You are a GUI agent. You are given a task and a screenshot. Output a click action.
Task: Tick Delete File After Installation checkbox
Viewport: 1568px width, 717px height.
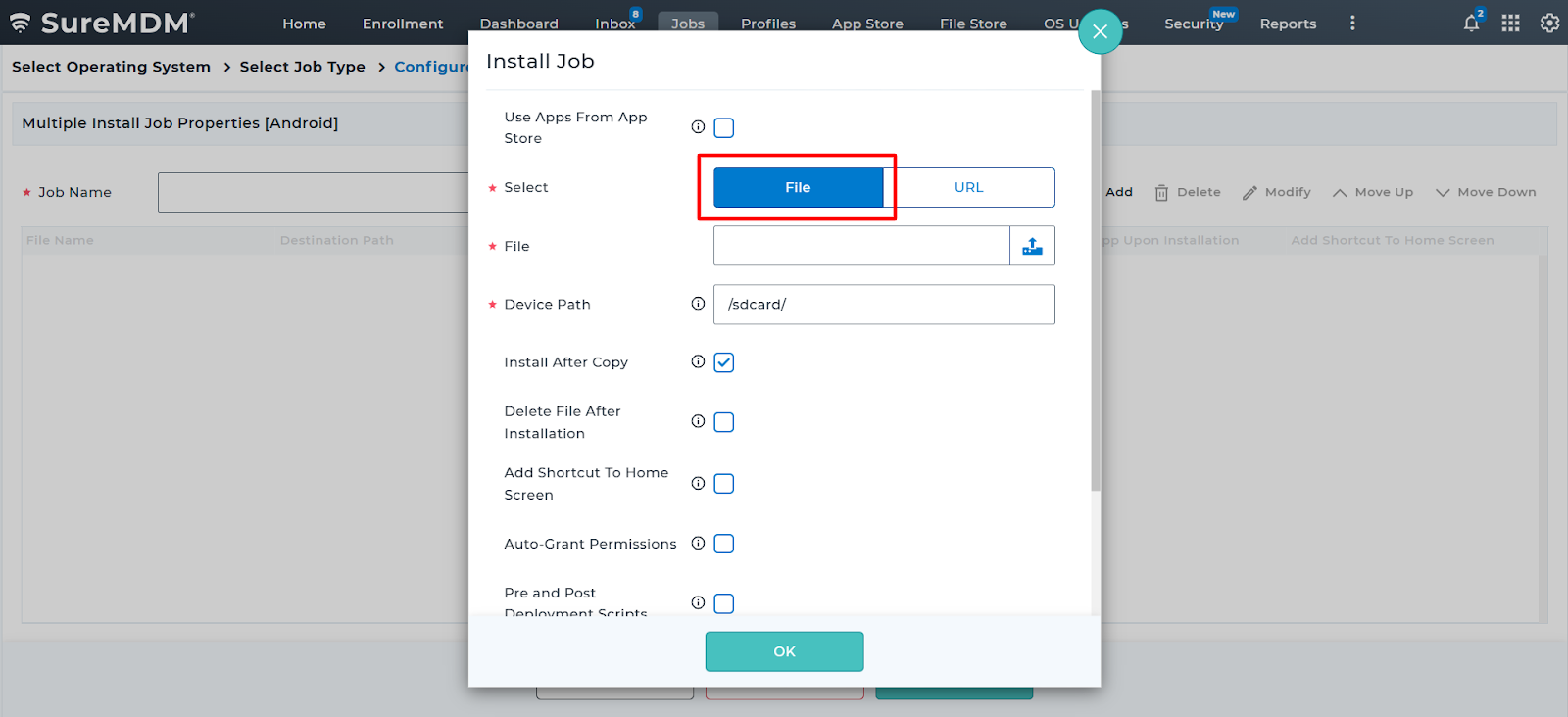(x=724, y=422)
